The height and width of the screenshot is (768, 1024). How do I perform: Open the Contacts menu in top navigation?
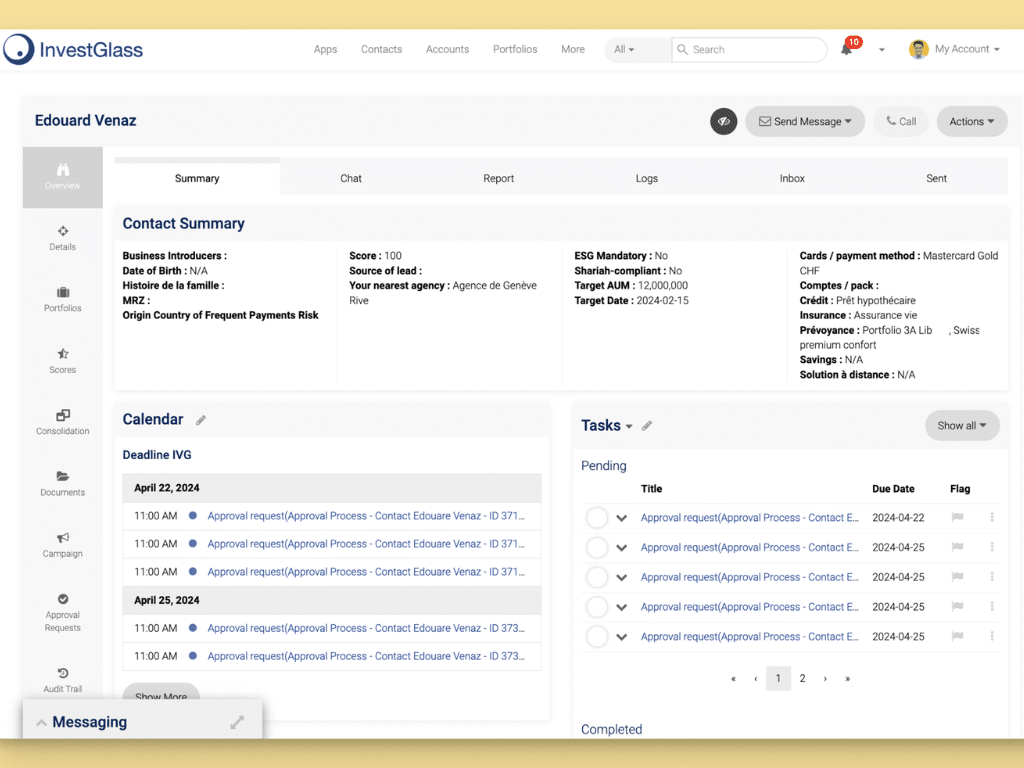[381, 50]
